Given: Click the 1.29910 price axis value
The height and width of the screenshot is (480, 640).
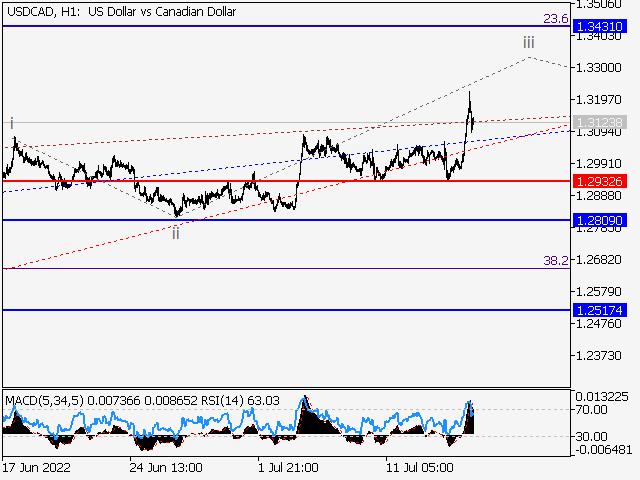Looking at the screenshot, I should tap(598, 164).
